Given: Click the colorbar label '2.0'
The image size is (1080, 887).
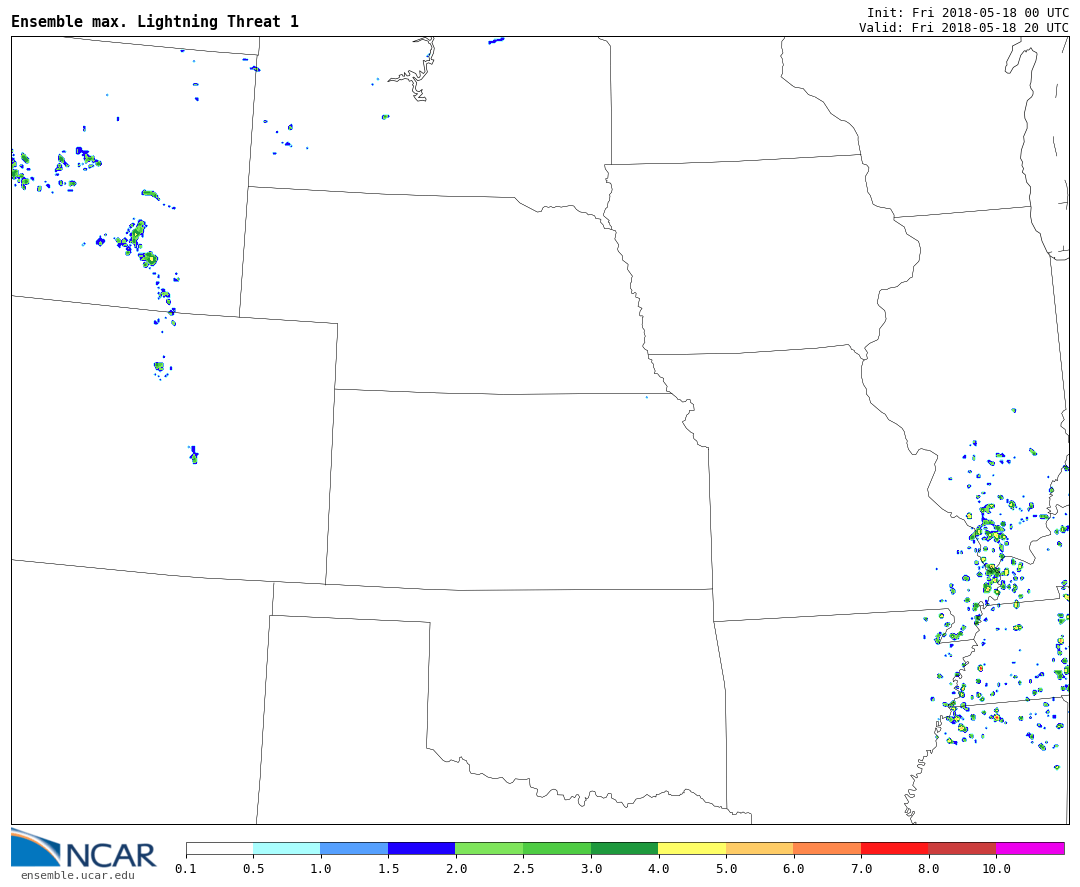Looking at the screenshot, I should click(x=456, y=869).
